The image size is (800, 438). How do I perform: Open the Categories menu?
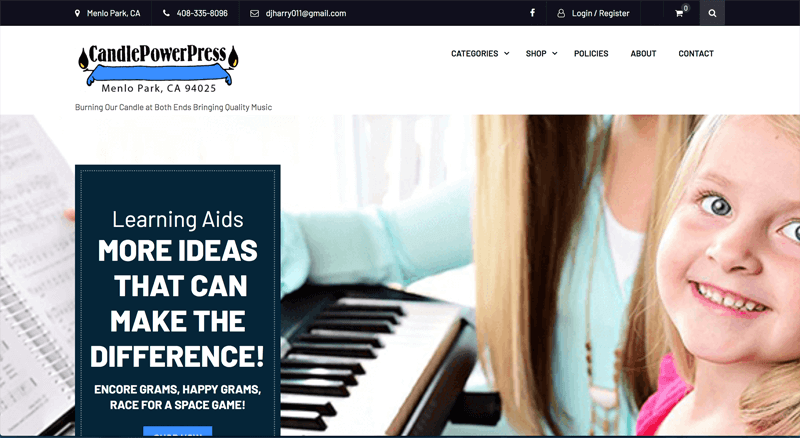(474, 53)
